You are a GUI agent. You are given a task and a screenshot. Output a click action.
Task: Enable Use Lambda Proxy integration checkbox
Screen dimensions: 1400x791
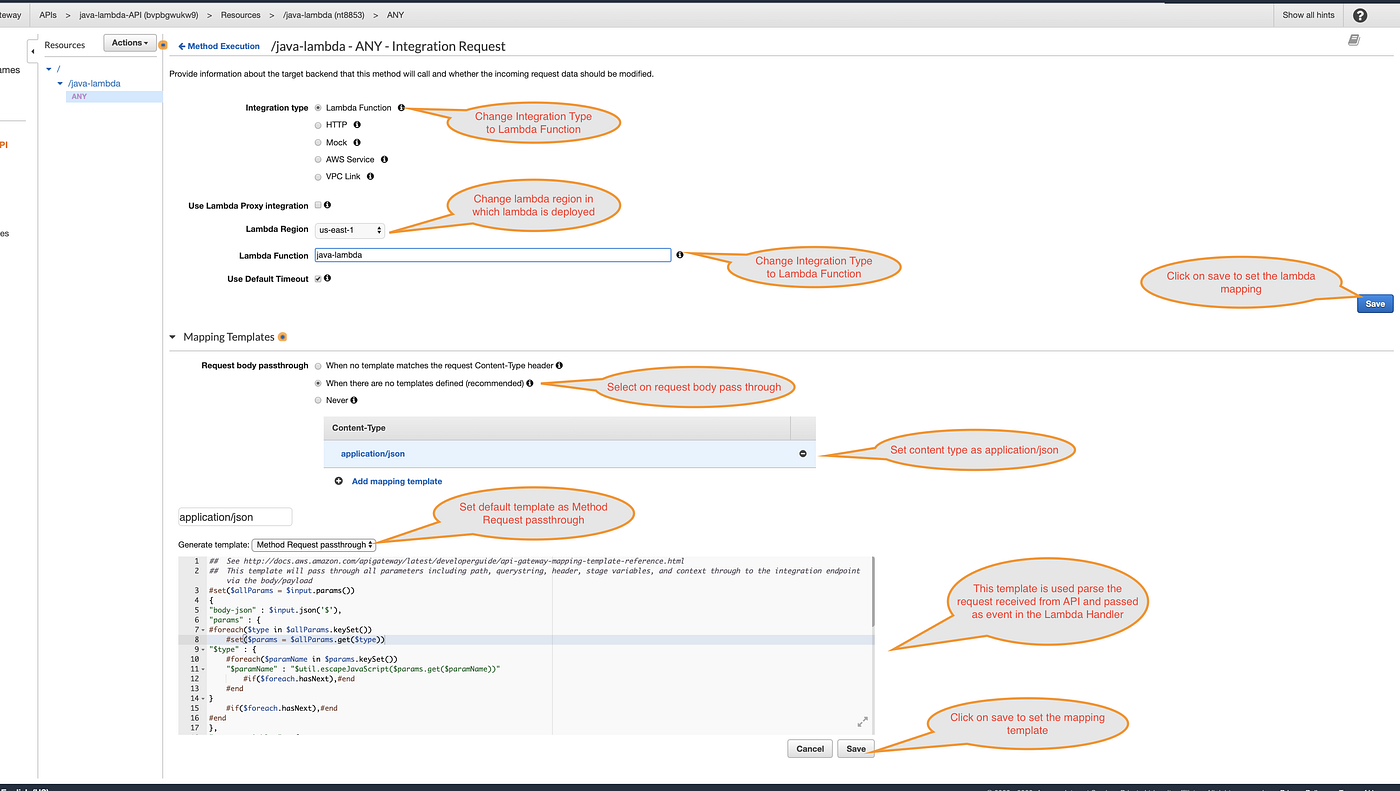[x=316, y=205]
